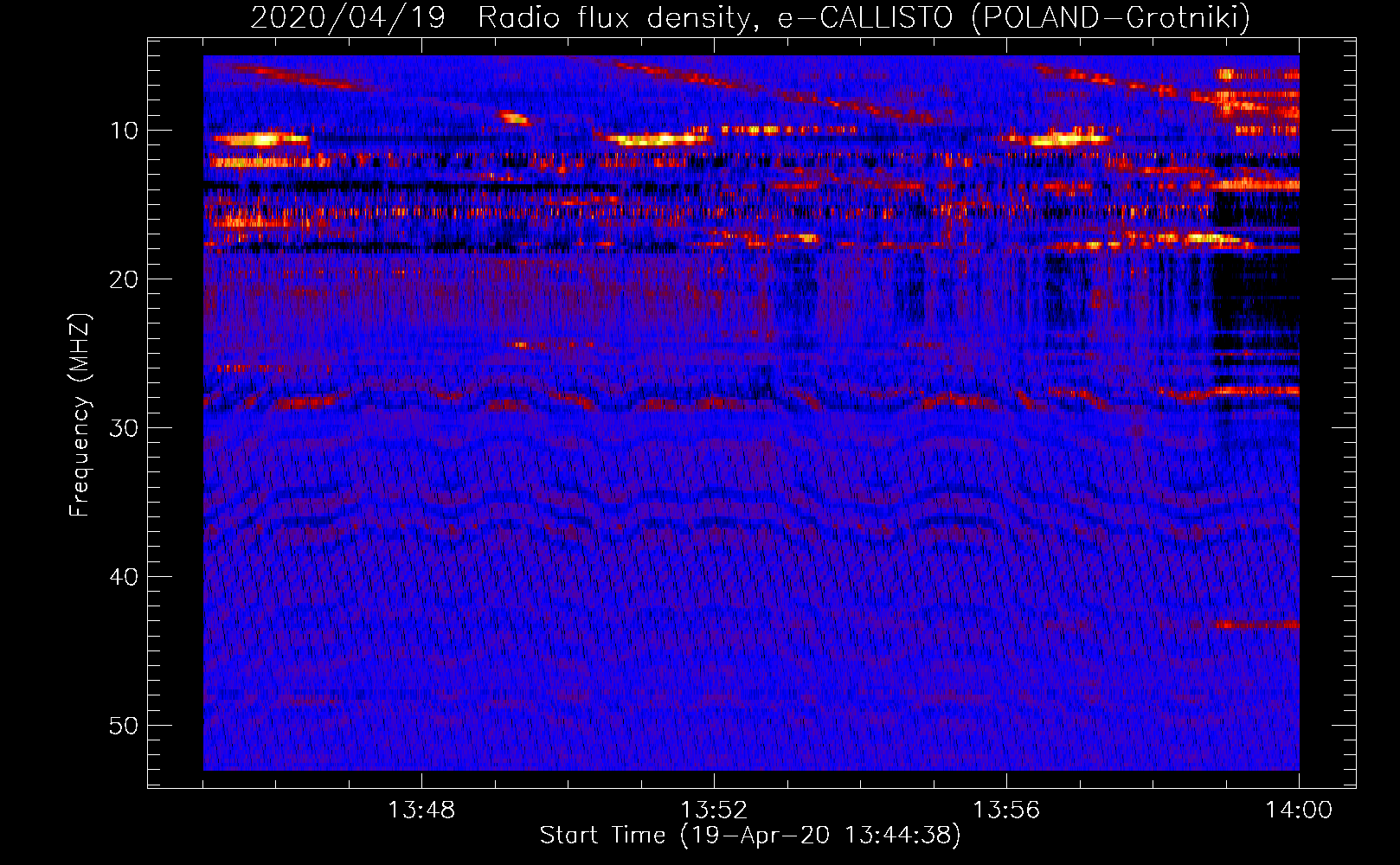Click the 40 frequency tick label
Image resolution: width=1400 pixels, height=865 pixels.
125,577
